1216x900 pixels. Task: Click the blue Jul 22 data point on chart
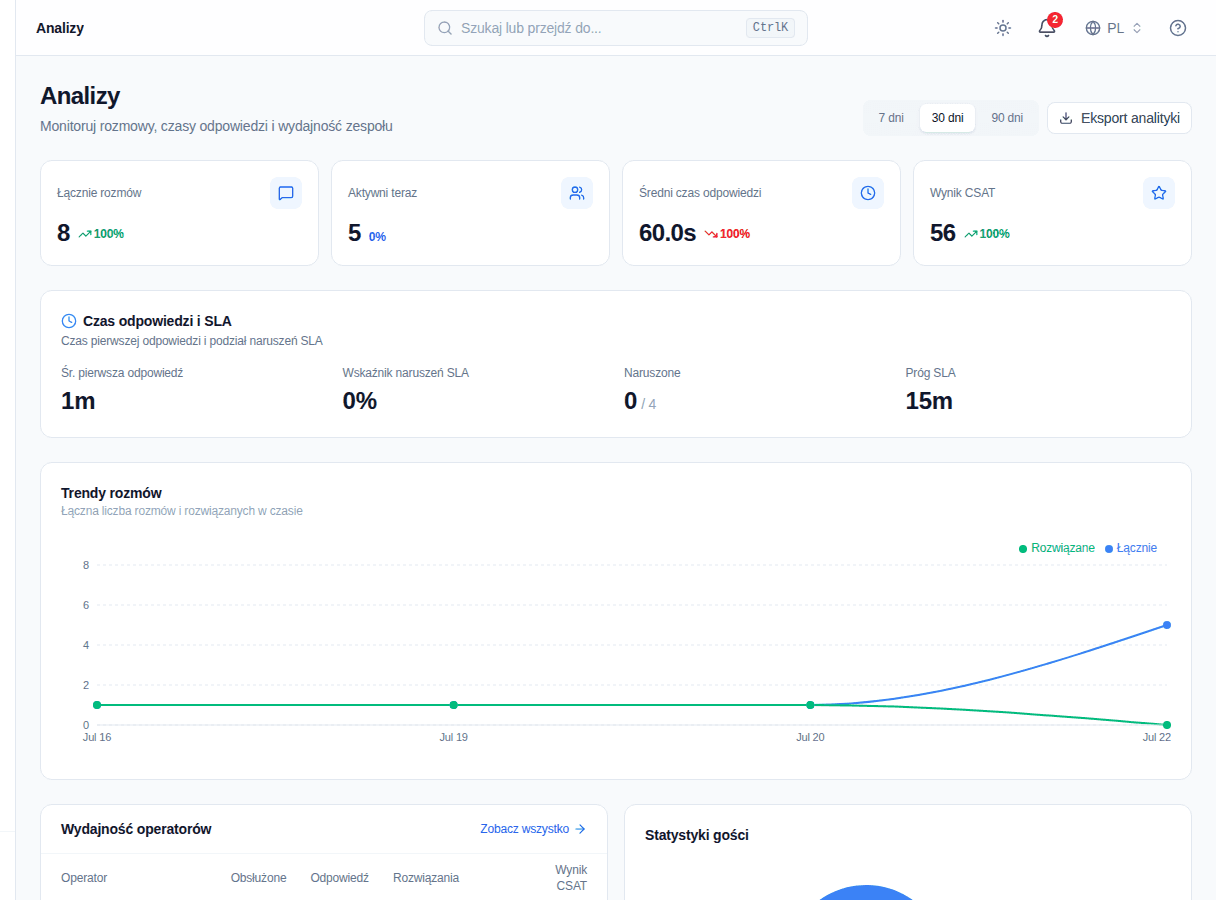point(1167,625)
